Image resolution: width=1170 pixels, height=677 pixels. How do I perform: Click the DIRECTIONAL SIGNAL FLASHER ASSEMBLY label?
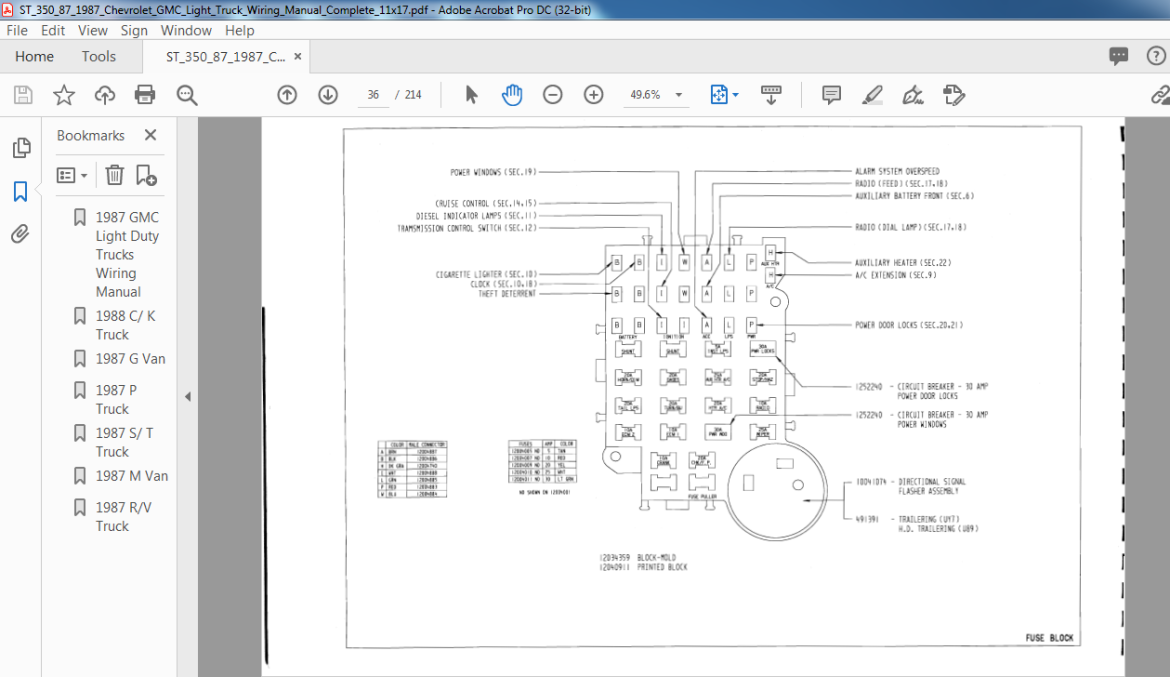point(932,487)
